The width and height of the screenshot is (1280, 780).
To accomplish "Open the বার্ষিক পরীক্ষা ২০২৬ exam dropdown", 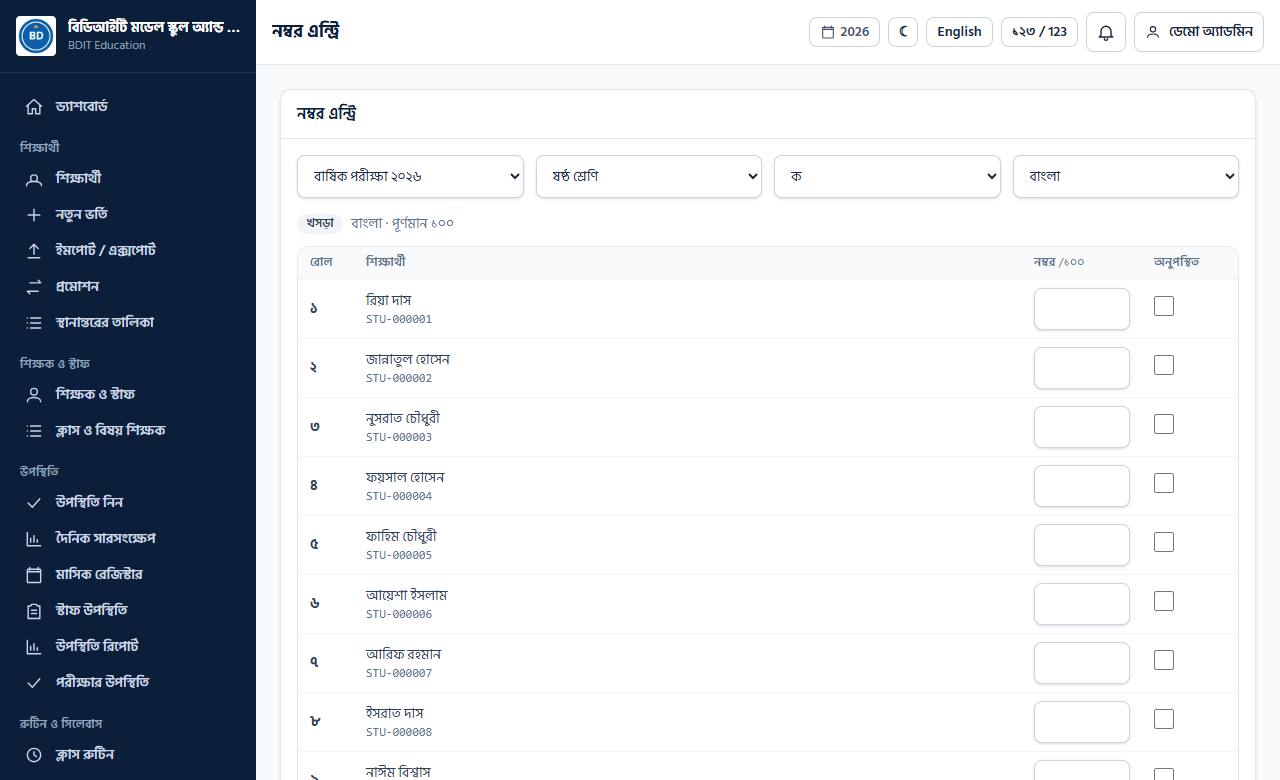I will click(x=410, y=176).
